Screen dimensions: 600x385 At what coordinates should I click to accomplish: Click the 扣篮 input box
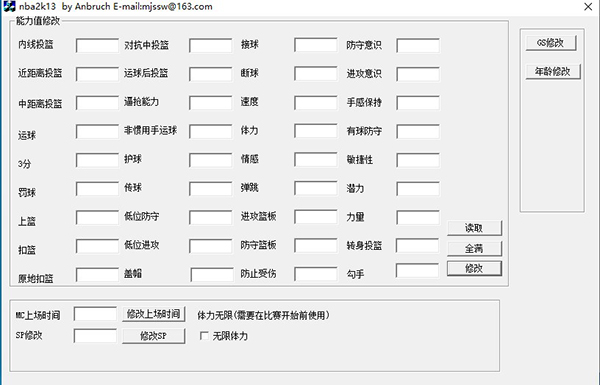[x=97, y=246]
